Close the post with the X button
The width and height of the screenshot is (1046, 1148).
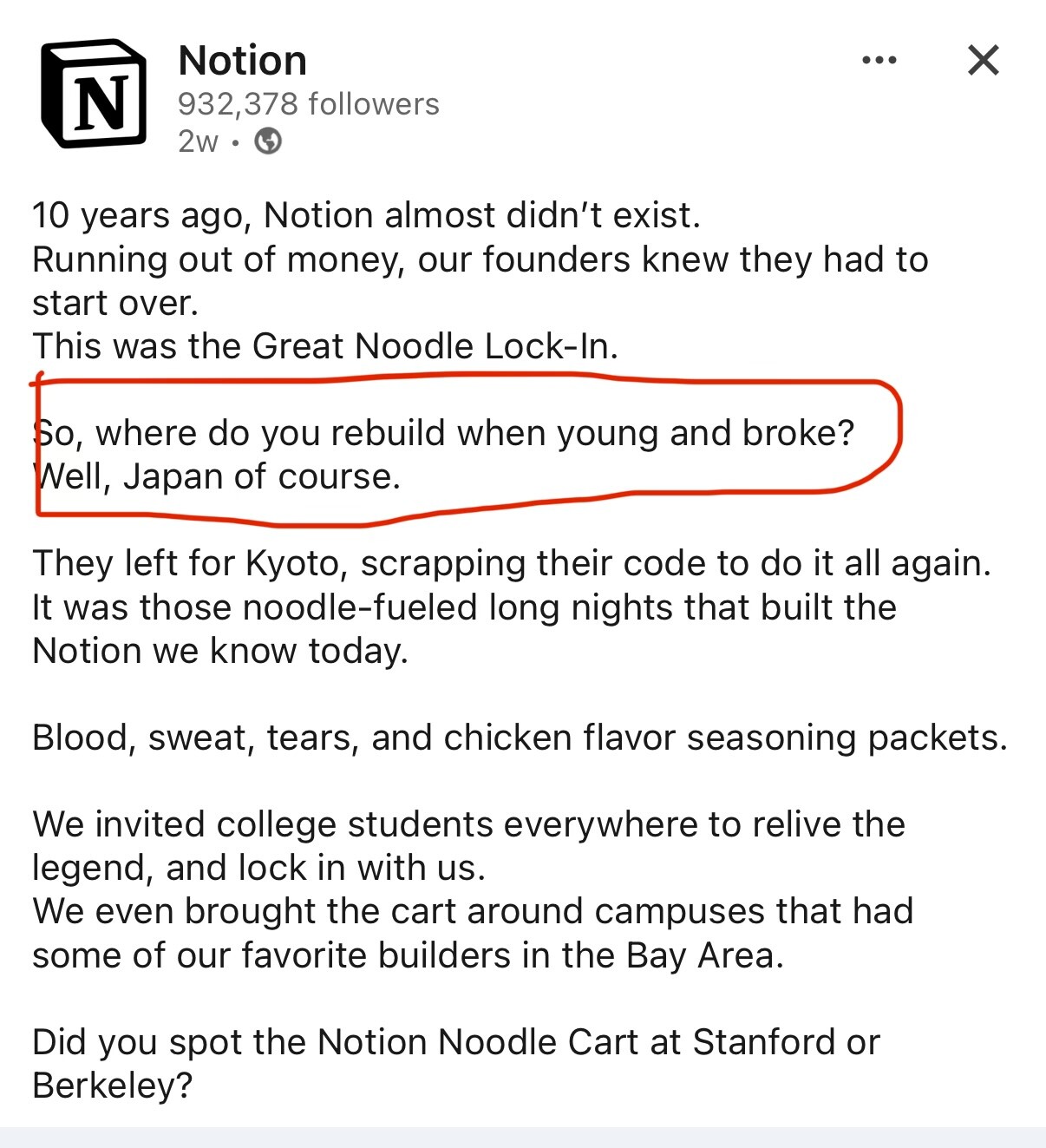tap(983, 61)
